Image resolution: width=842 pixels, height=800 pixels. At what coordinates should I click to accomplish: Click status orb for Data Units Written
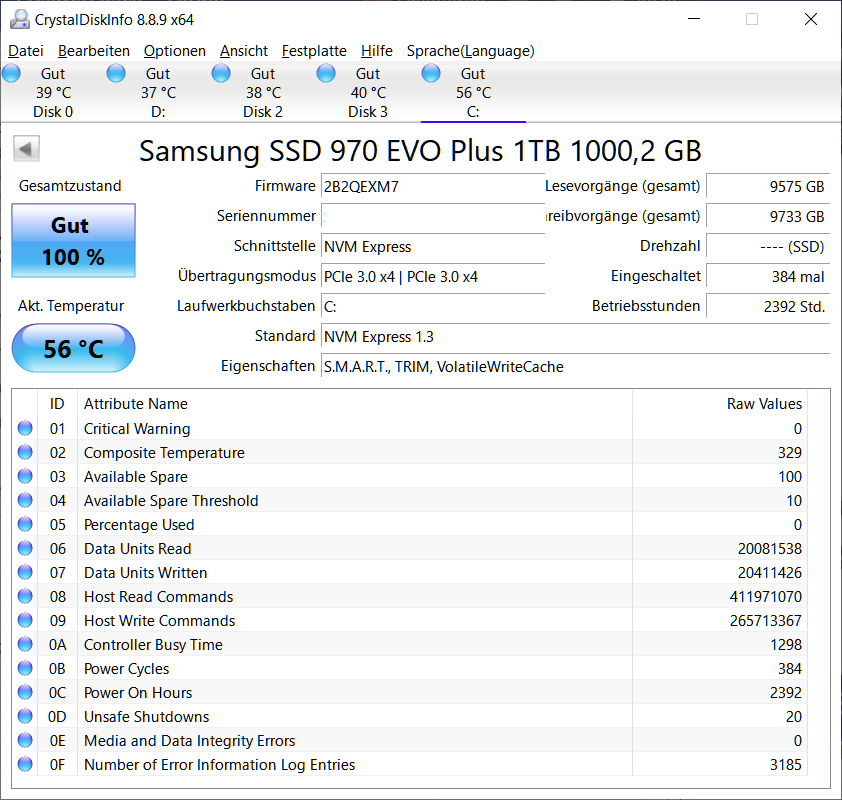pos(25,572)
